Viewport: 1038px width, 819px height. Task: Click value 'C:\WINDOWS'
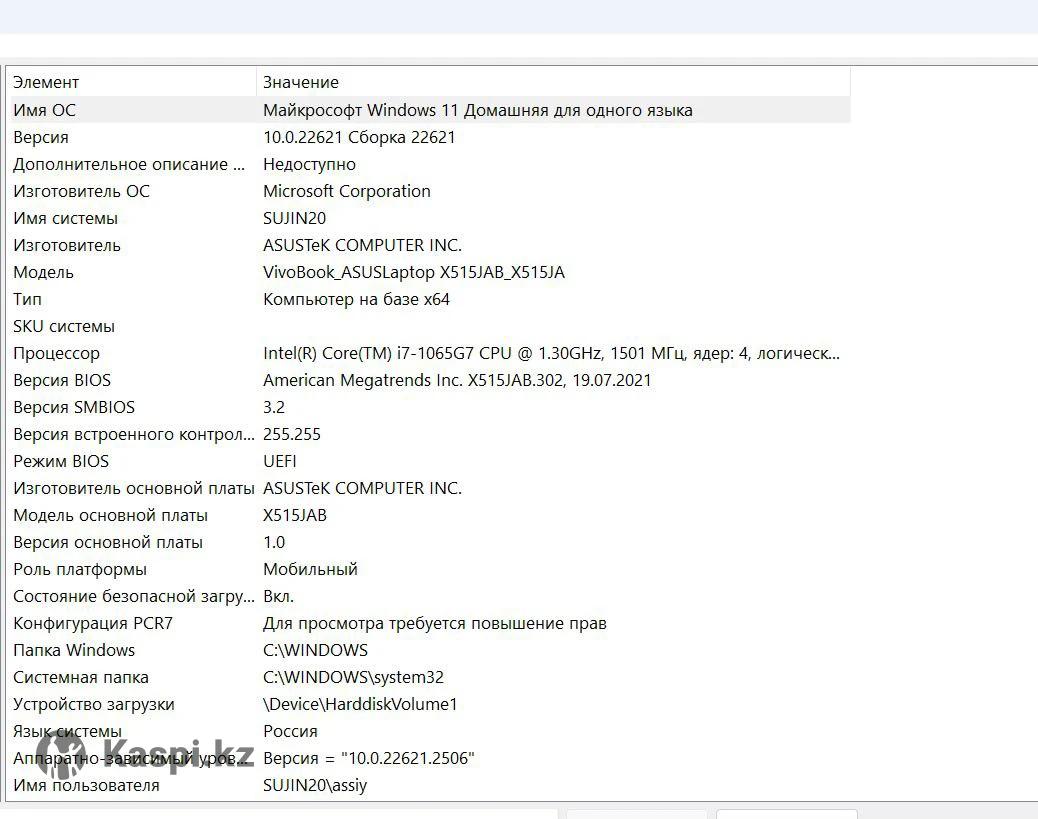pyautogui.click(x=315, y=650)
